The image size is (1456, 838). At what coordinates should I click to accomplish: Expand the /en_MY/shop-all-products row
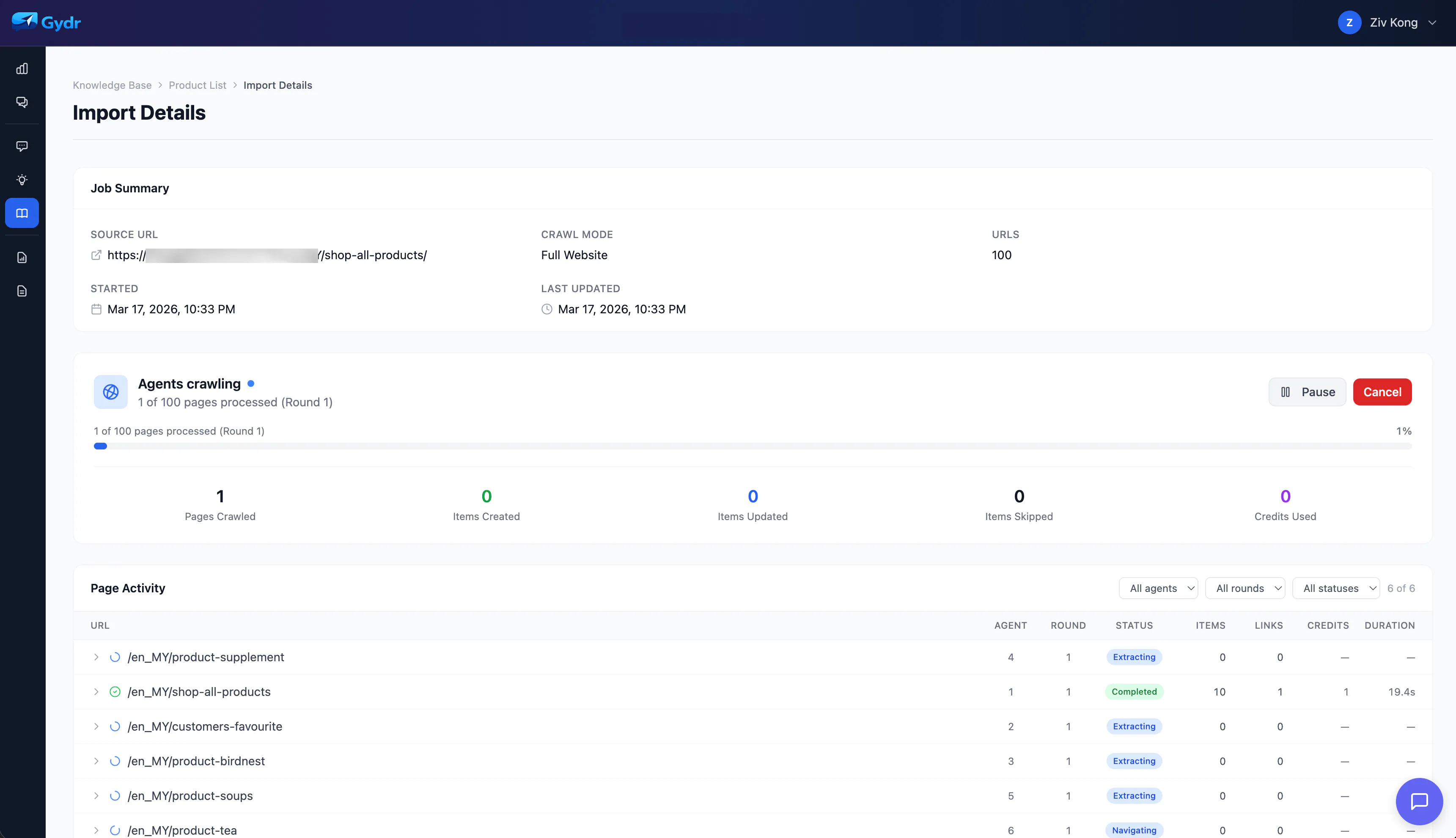(x=96, y=692)
